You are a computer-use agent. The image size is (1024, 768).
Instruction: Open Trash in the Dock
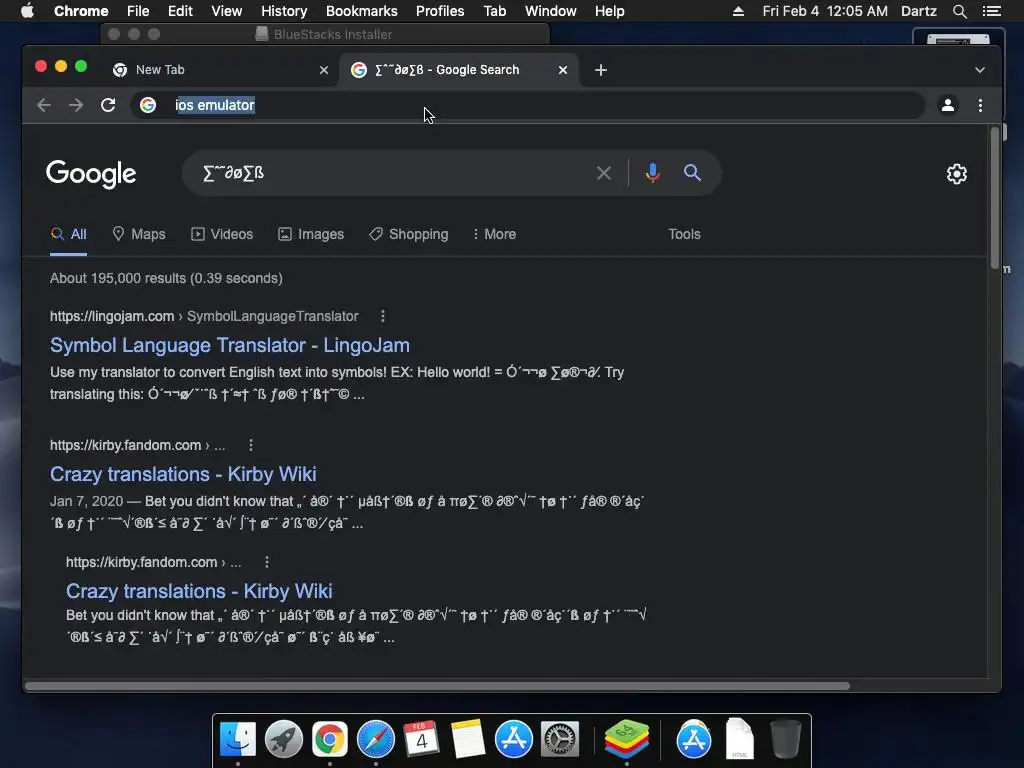785,739
